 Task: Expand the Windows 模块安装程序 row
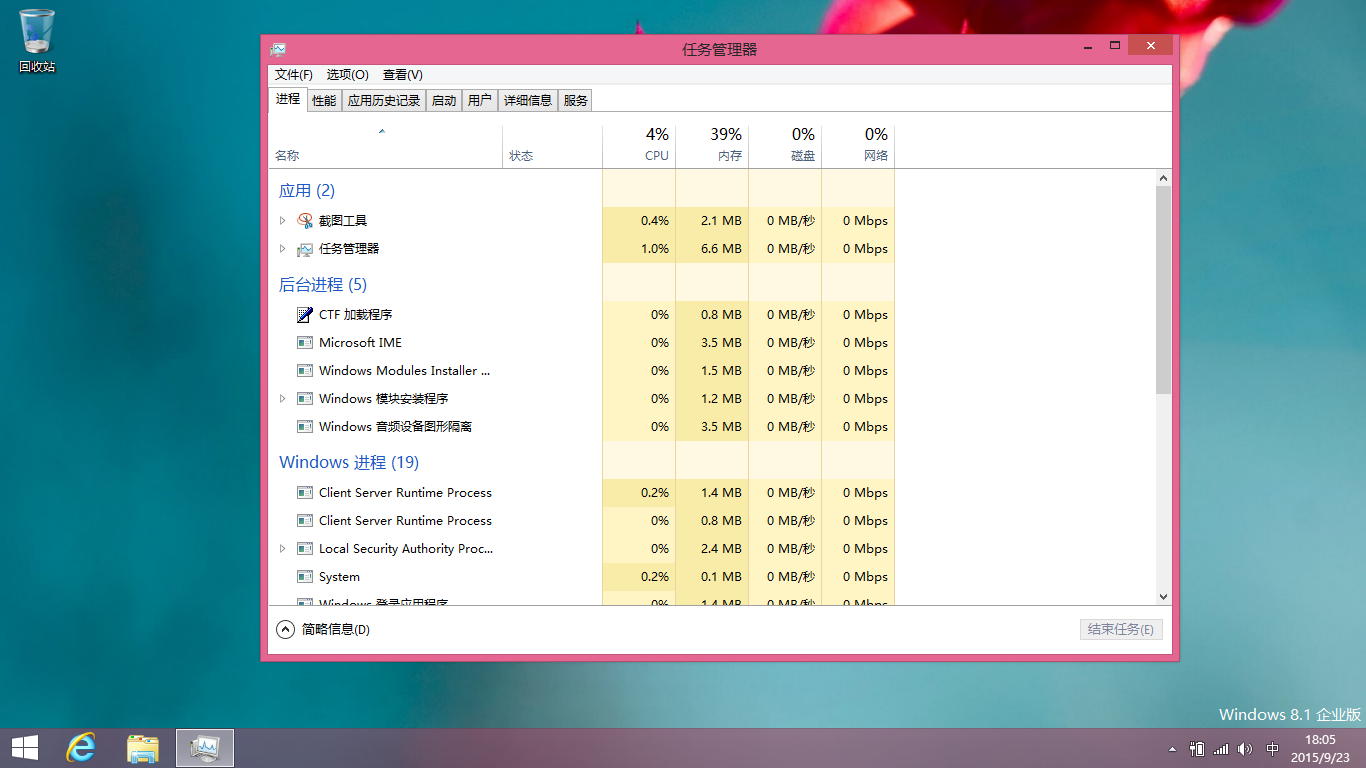click(x=283, y=399)
